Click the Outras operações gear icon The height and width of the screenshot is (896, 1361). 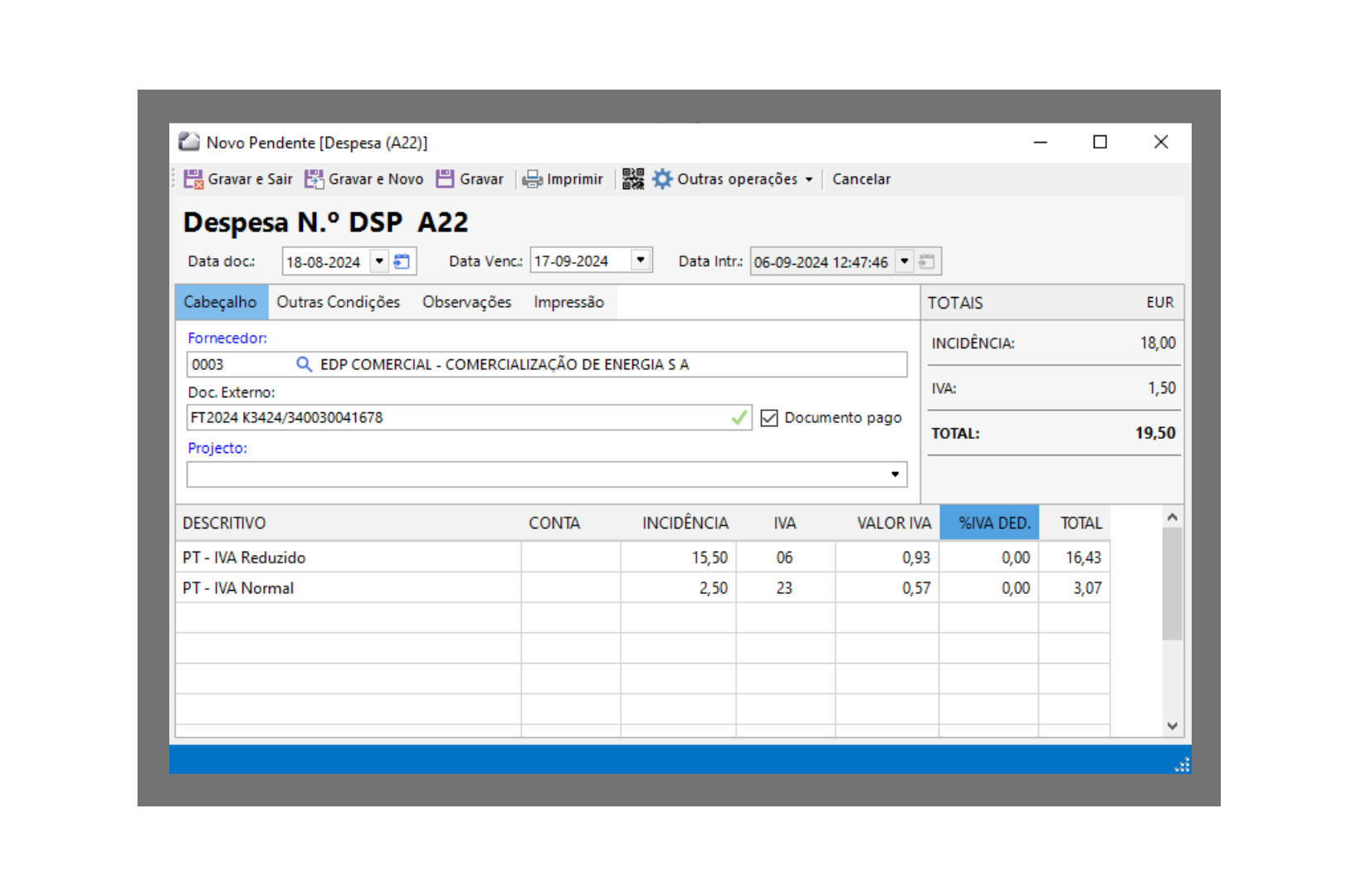pyautogui.click(x=662, y=179)
